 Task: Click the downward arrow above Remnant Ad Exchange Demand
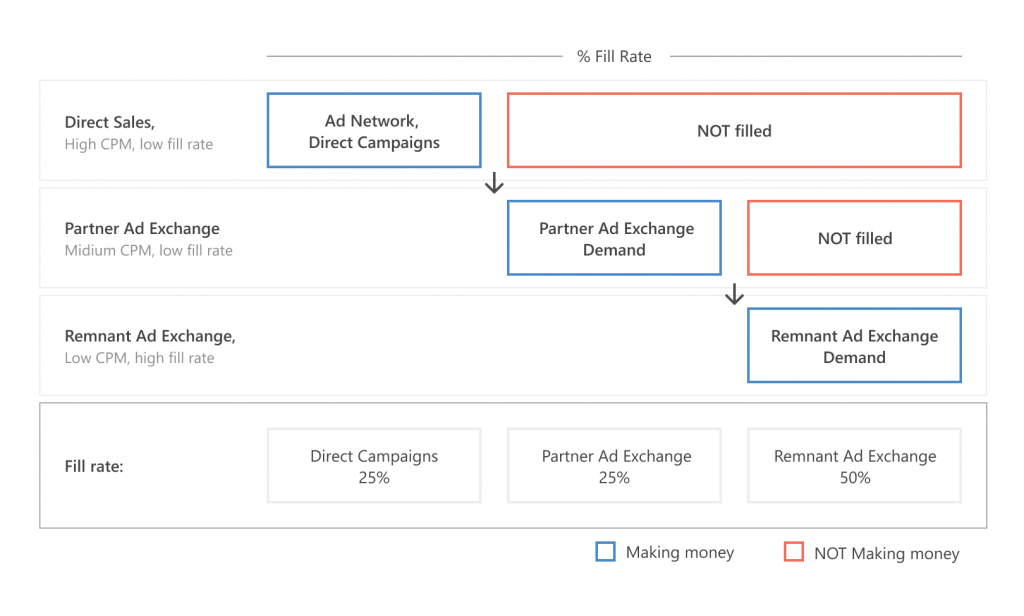pyautogui.click(x=734, y=295)
